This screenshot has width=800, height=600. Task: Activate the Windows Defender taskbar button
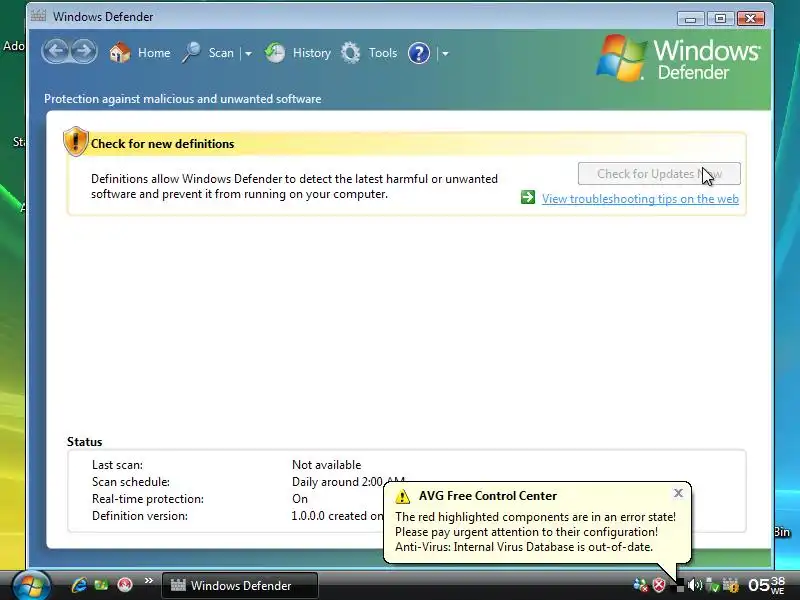coord(240,585)
